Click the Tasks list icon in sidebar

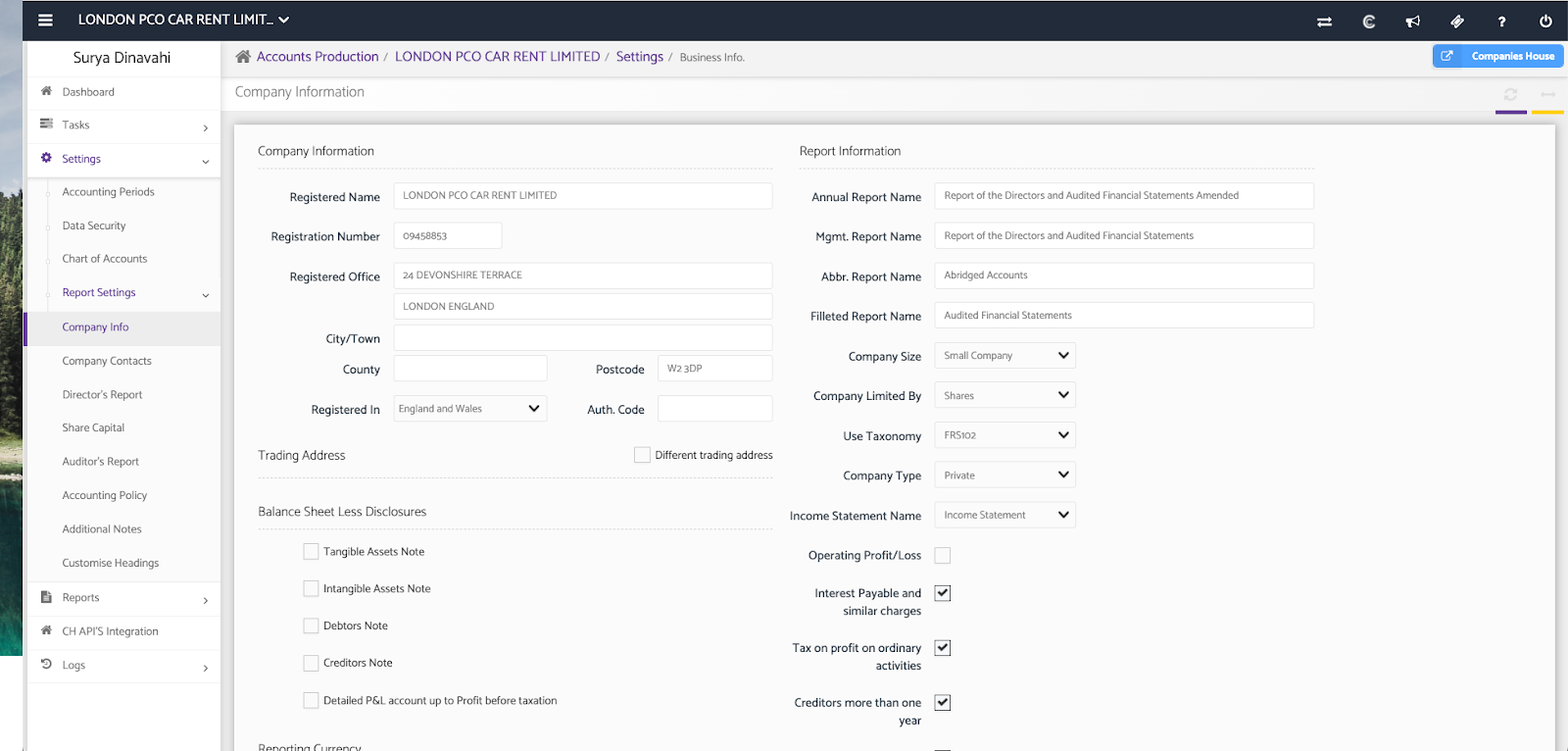46,124
